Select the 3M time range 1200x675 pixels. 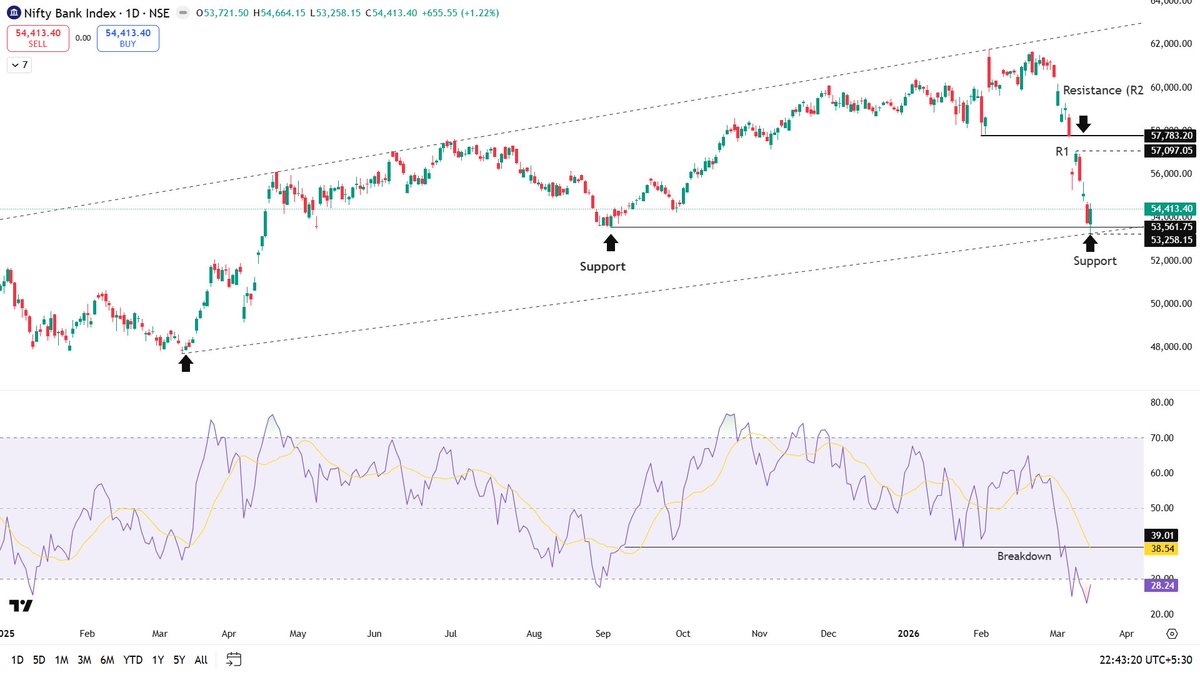click(85, 660)
